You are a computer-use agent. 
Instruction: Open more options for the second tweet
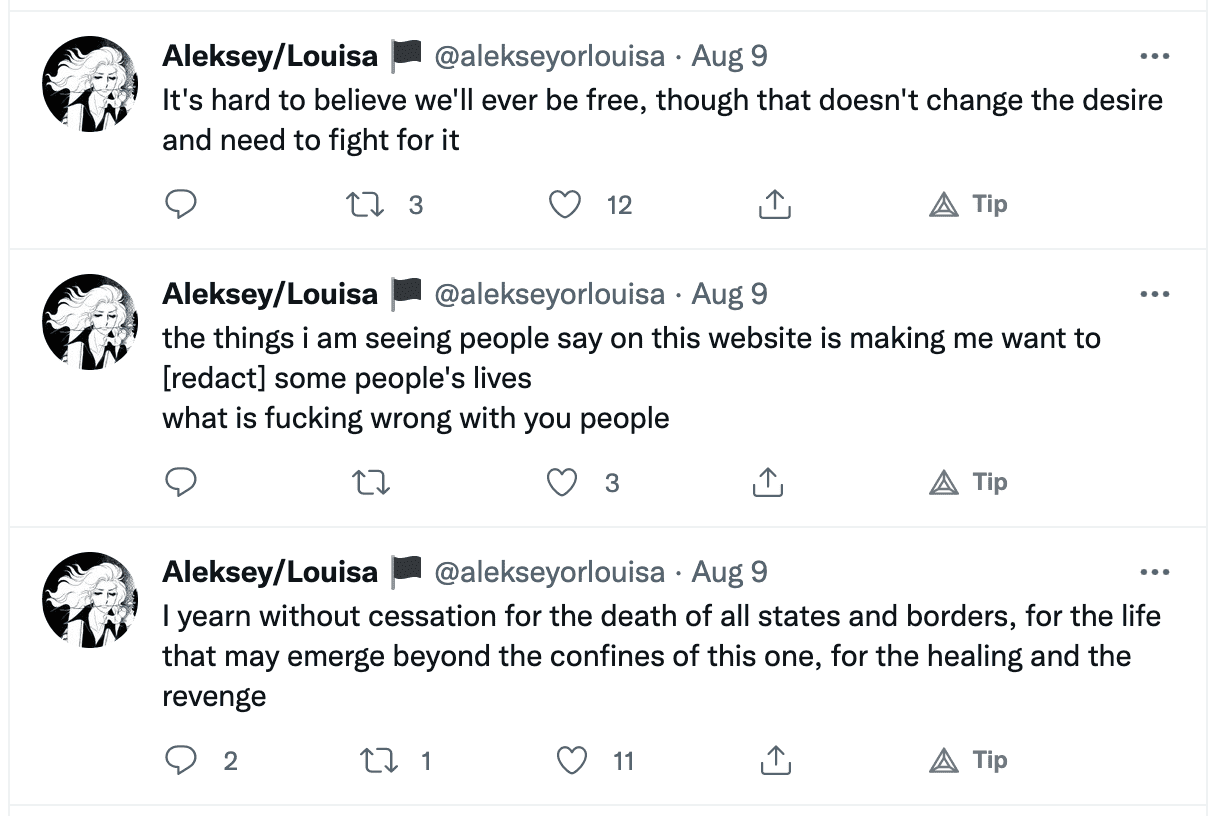[1154, 295]
